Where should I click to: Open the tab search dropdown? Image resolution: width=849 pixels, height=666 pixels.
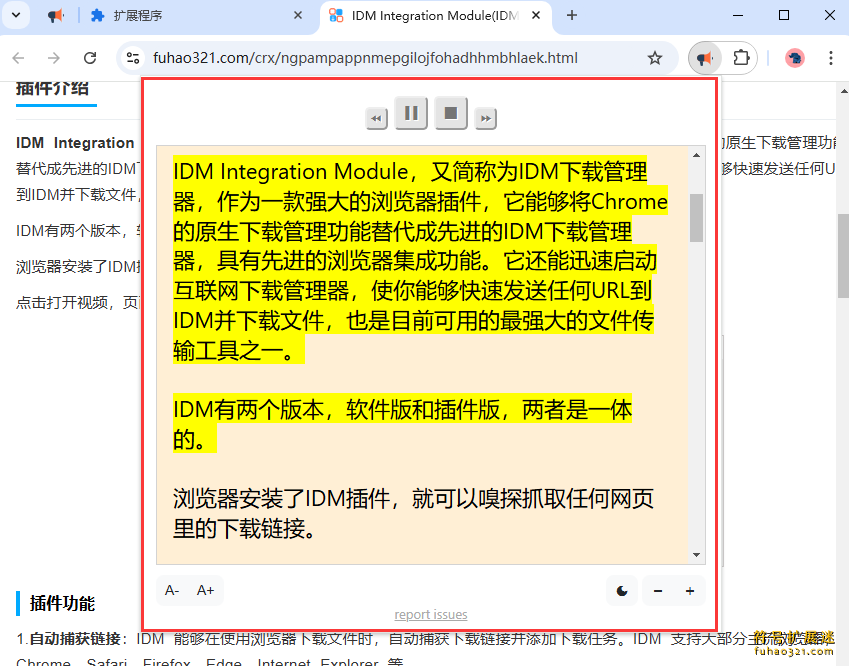[16, 15]
